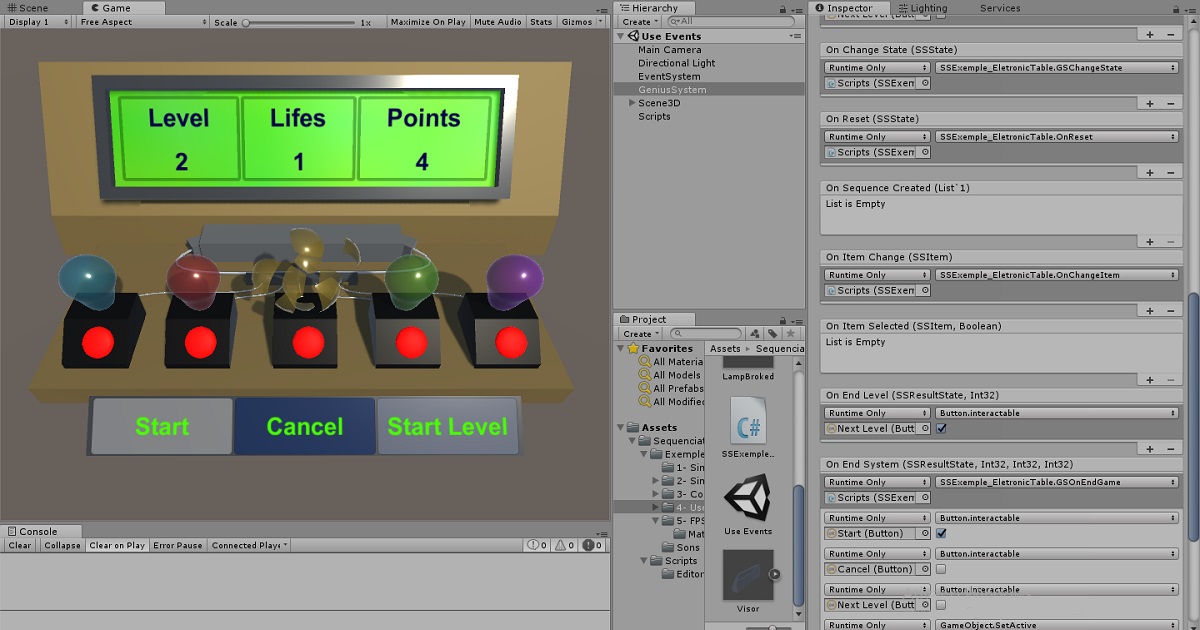Click the Clear button in Console
The height and width of the screenshot is (630, 1200).
[20, 546]
